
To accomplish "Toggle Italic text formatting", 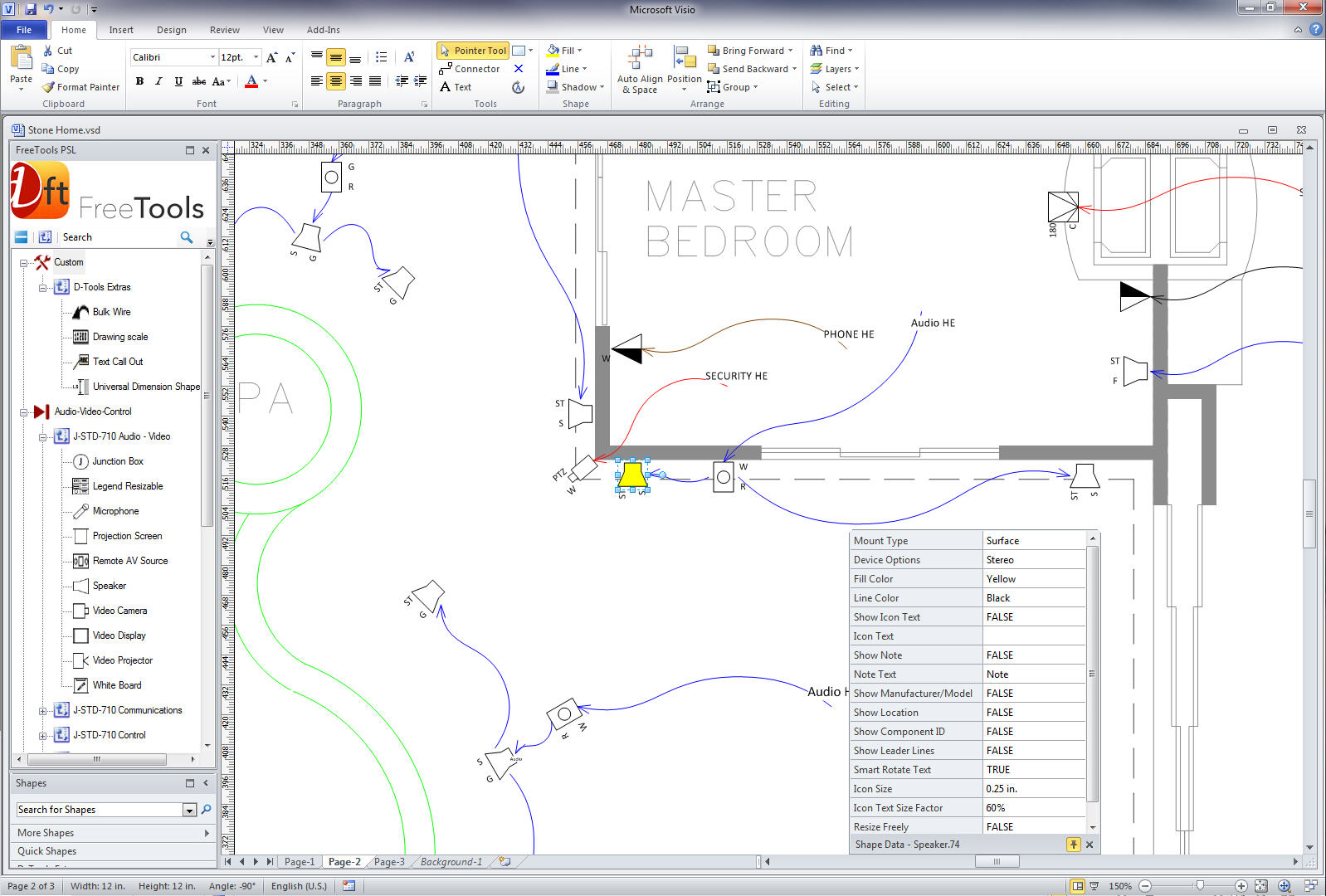I will (x=158, y=81).
